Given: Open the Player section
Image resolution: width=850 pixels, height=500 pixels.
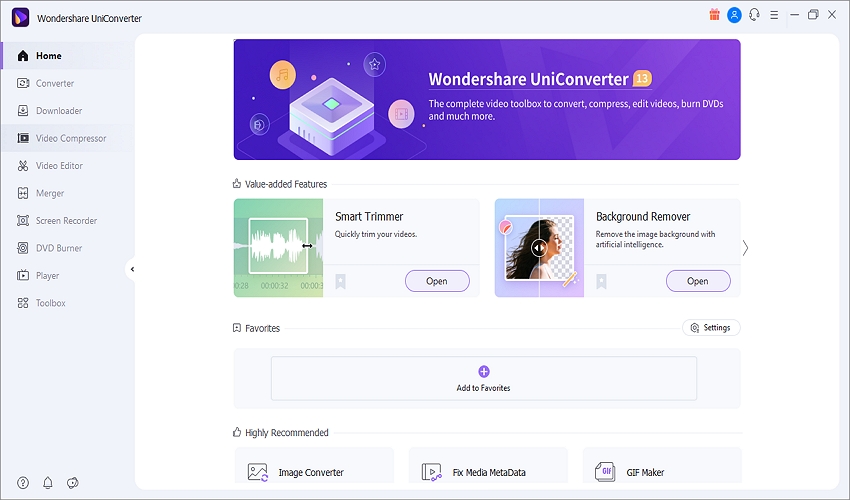Looking at the screenshot, I should pos(67,275).
